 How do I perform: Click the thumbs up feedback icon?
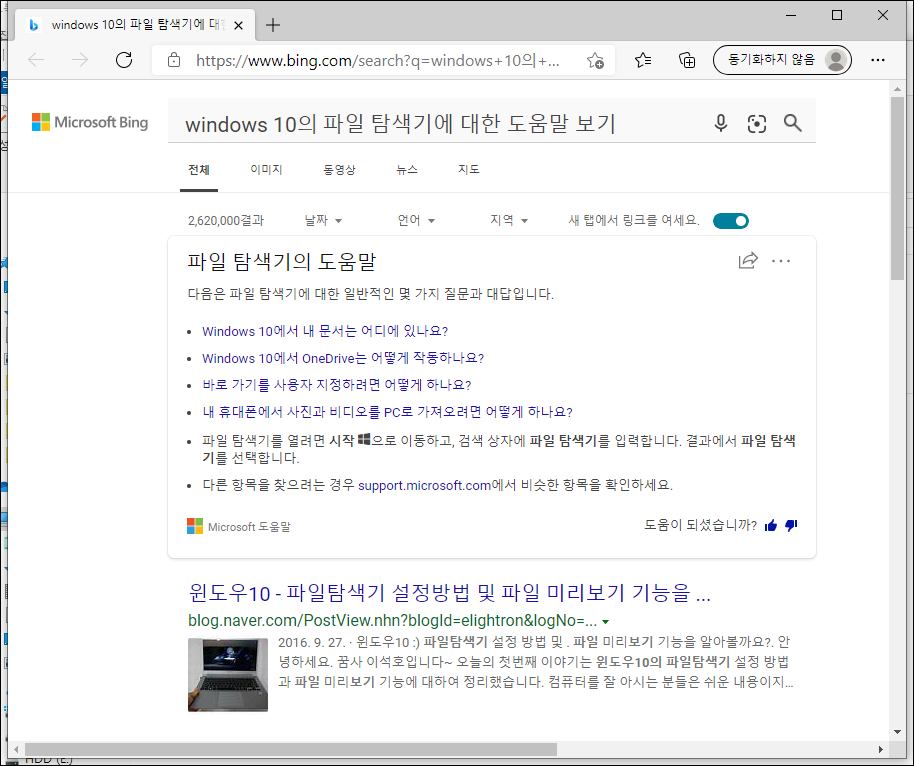[x=771, y=526]
